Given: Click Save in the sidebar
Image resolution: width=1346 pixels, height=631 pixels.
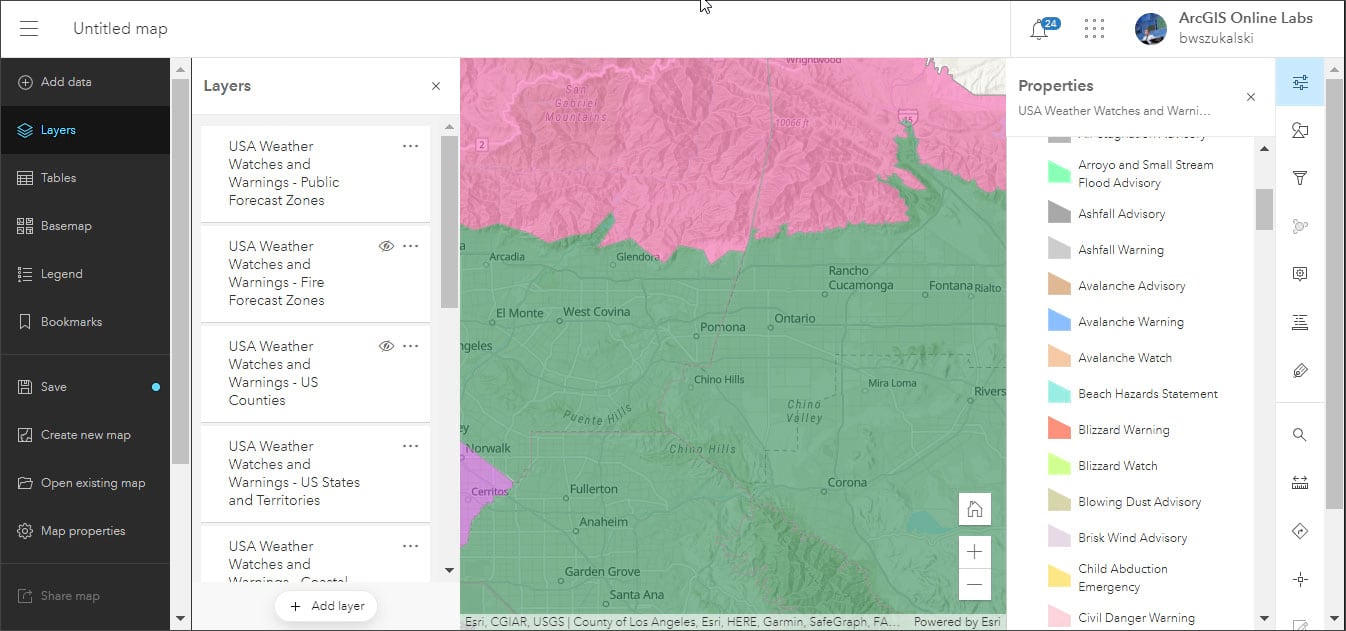Looking at the screenshot, I should 85,387.
